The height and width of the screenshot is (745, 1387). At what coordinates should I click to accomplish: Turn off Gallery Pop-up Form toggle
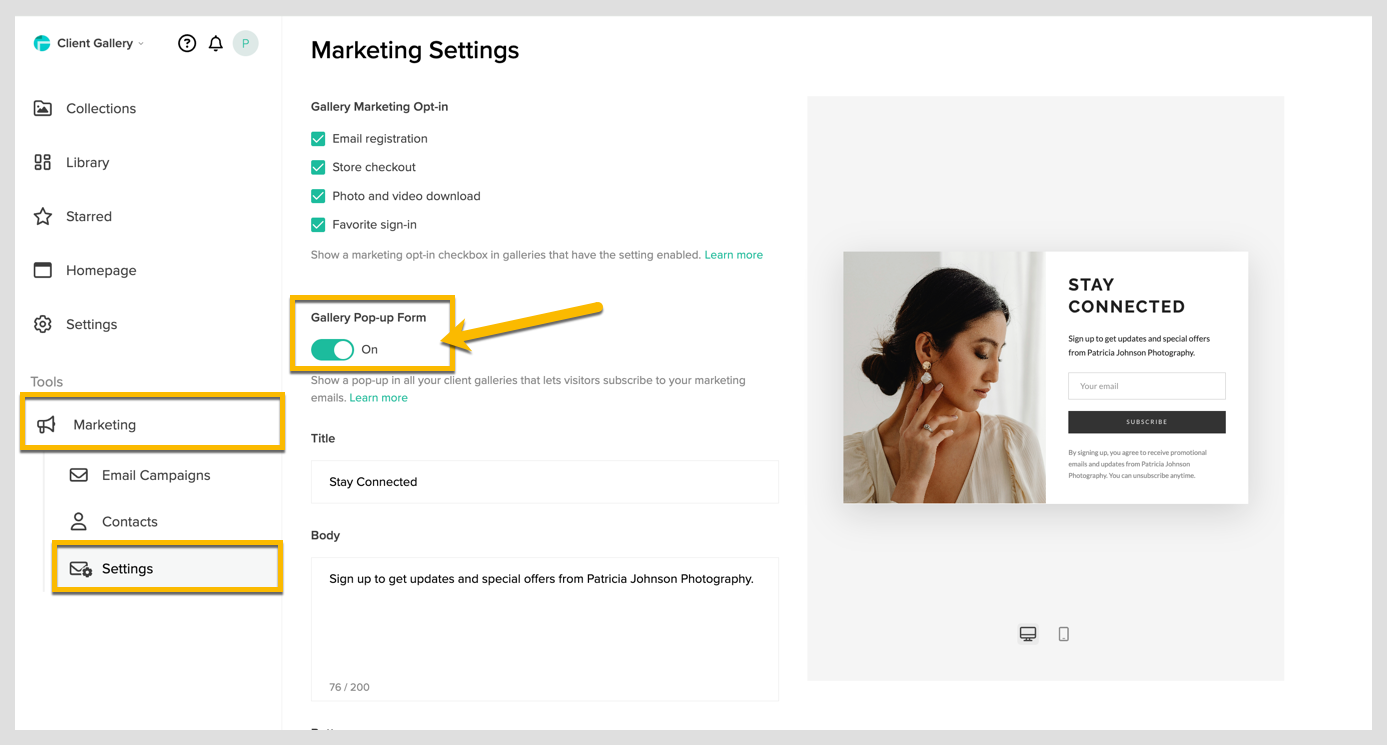click(x=332, y=349)
